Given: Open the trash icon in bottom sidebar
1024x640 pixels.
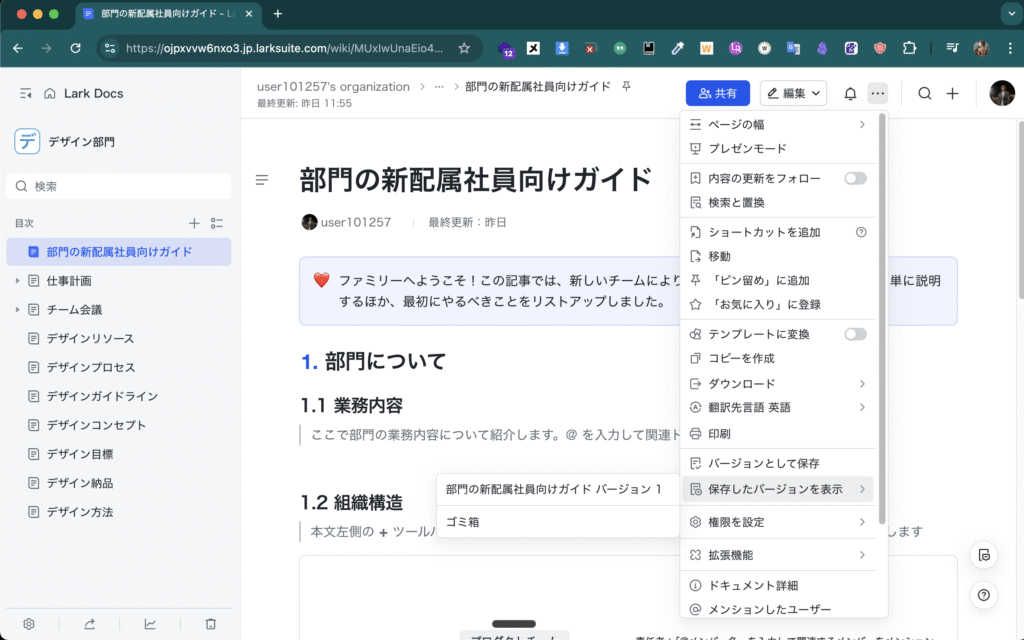Looking at the screenshot, I should (x=211, y=624).
